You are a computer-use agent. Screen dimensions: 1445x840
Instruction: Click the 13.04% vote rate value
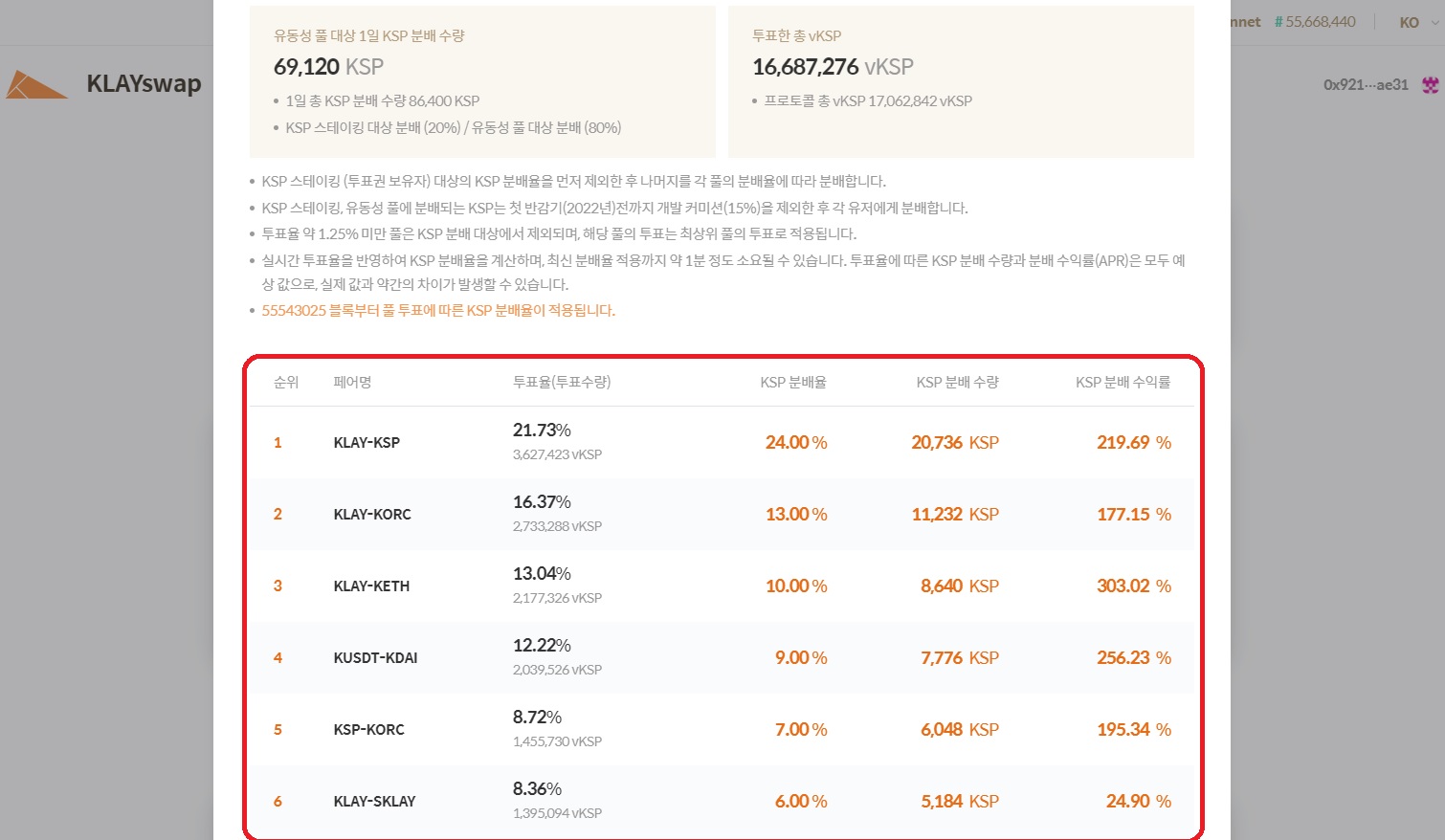(542, 574)
